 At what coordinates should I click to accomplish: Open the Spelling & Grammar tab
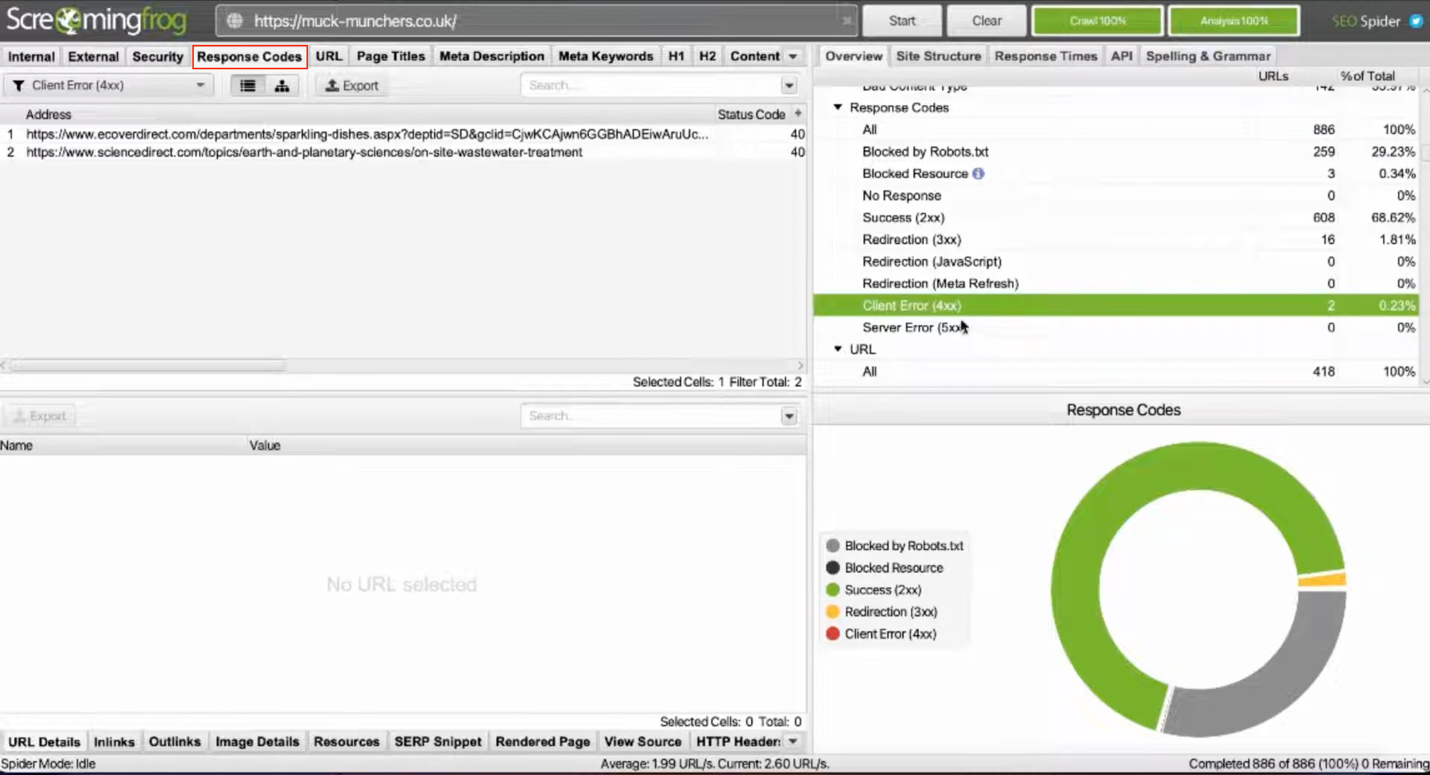[x=1208, y=56]
